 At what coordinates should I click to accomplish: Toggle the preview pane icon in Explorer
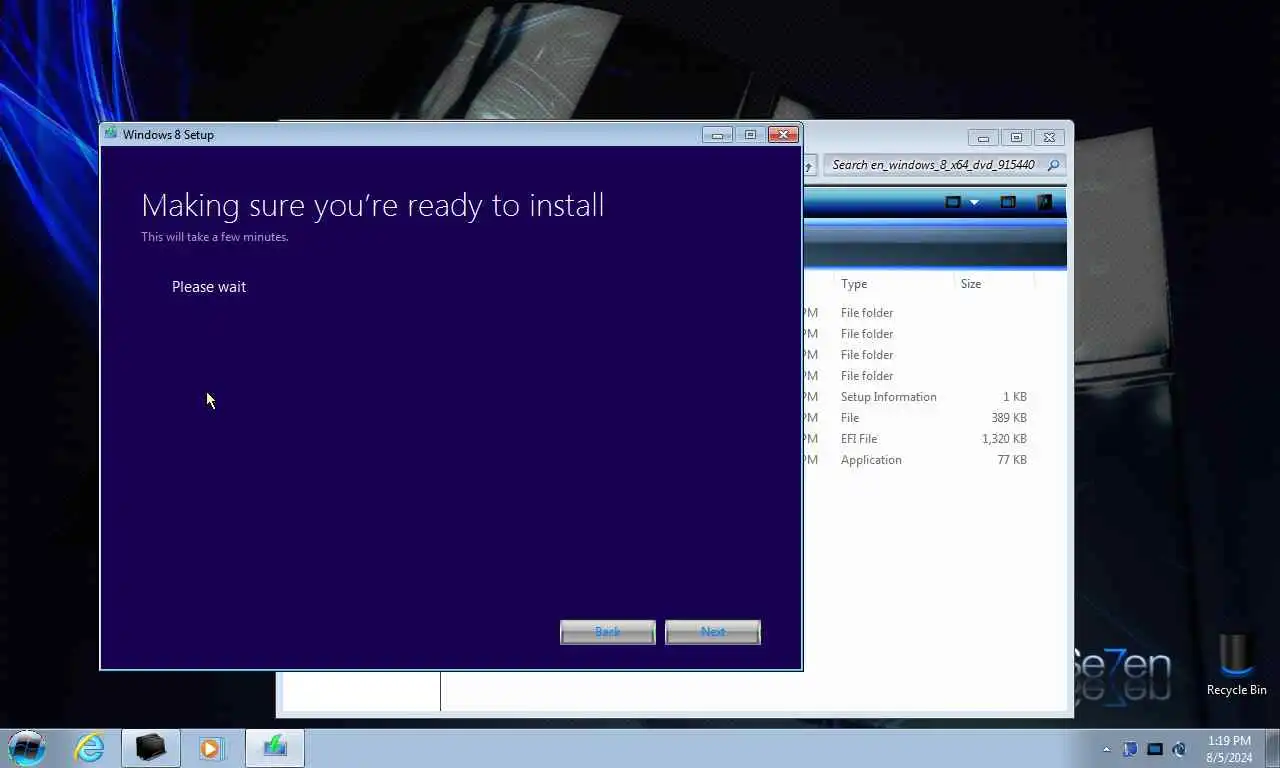pos(1008,202)
